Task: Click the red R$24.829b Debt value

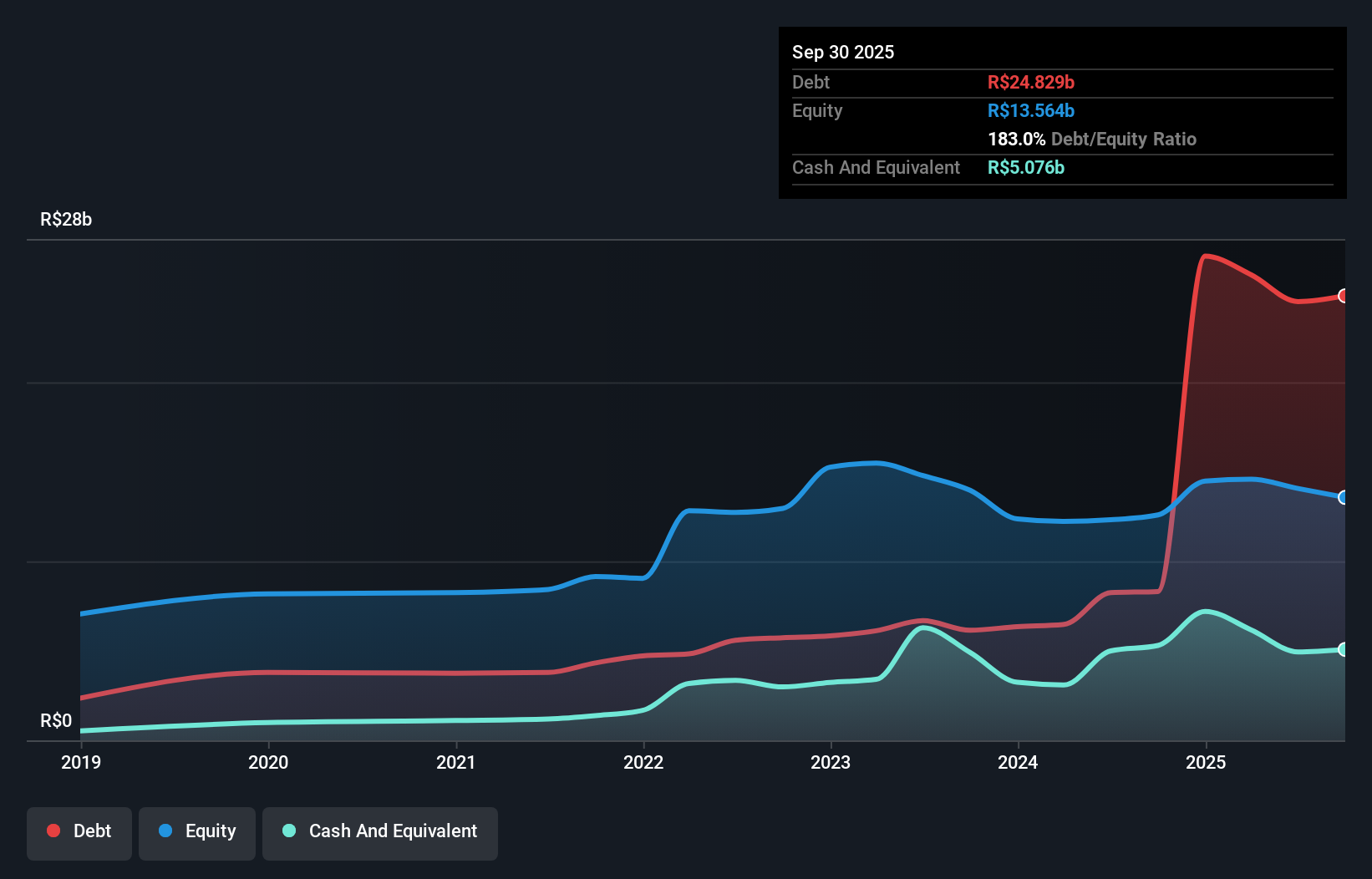Action: point(1031,82)
